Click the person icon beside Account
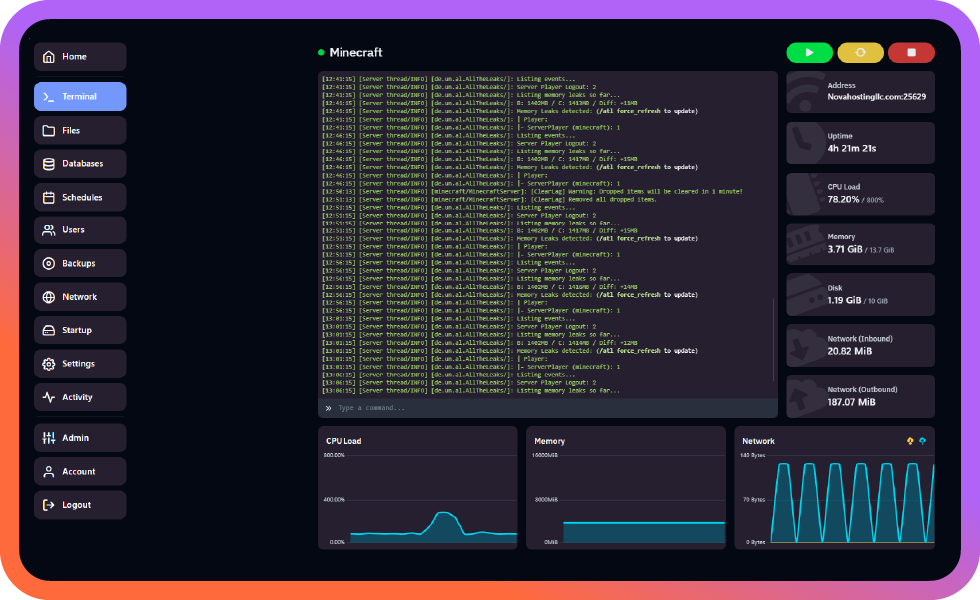The image size is (980, 600). click(x=49, y=471)
